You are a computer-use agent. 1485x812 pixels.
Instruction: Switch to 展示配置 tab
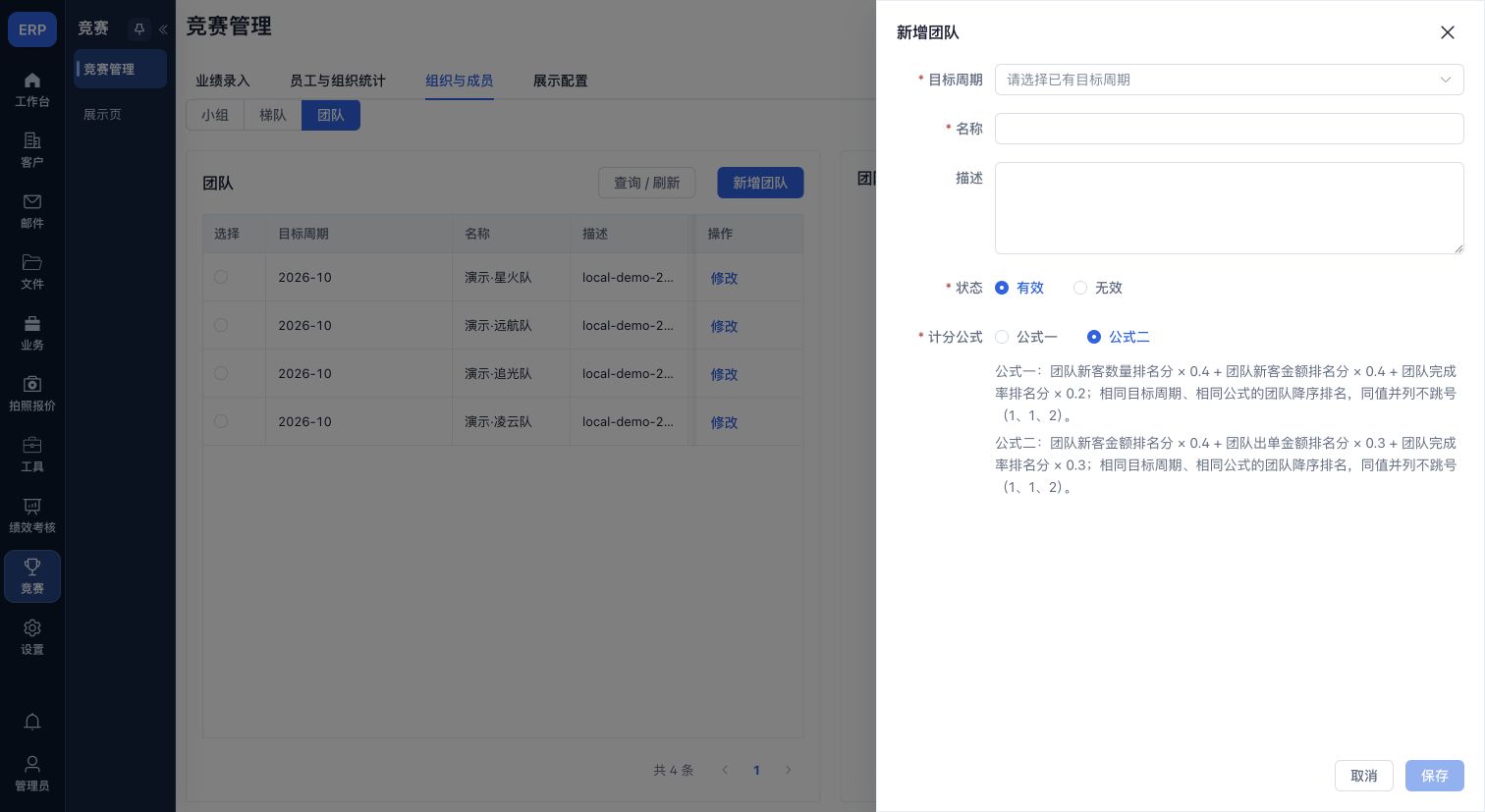(561, 81)
